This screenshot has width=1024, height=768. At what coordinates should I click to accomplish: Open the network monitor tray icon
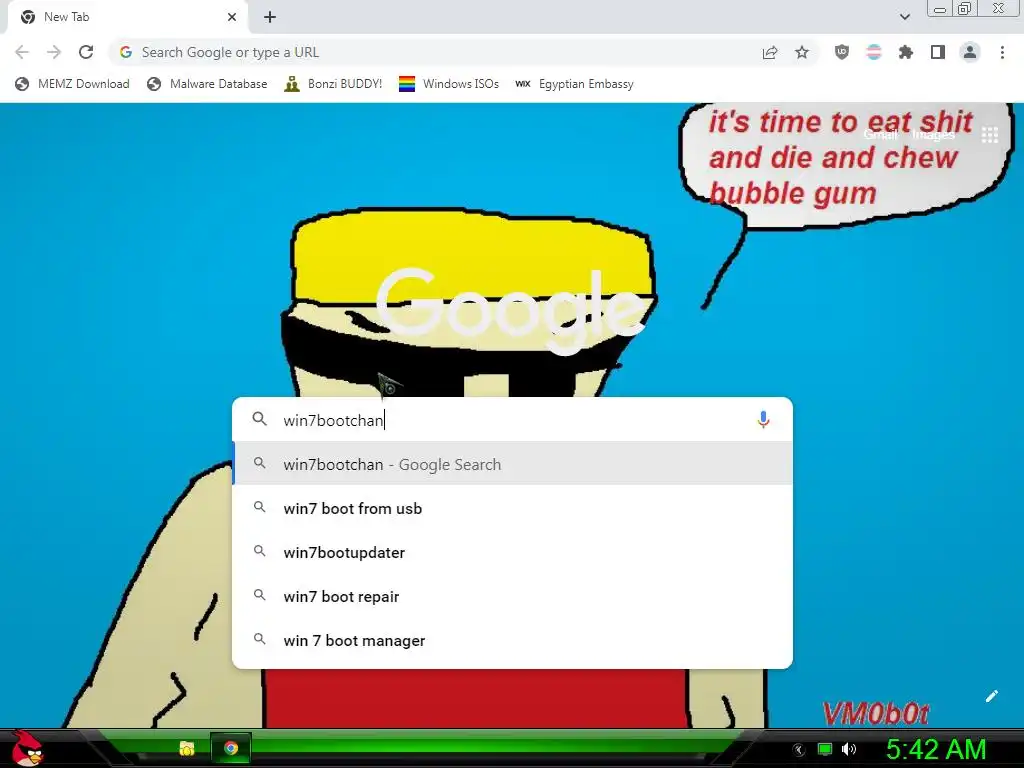pos(825,749)
